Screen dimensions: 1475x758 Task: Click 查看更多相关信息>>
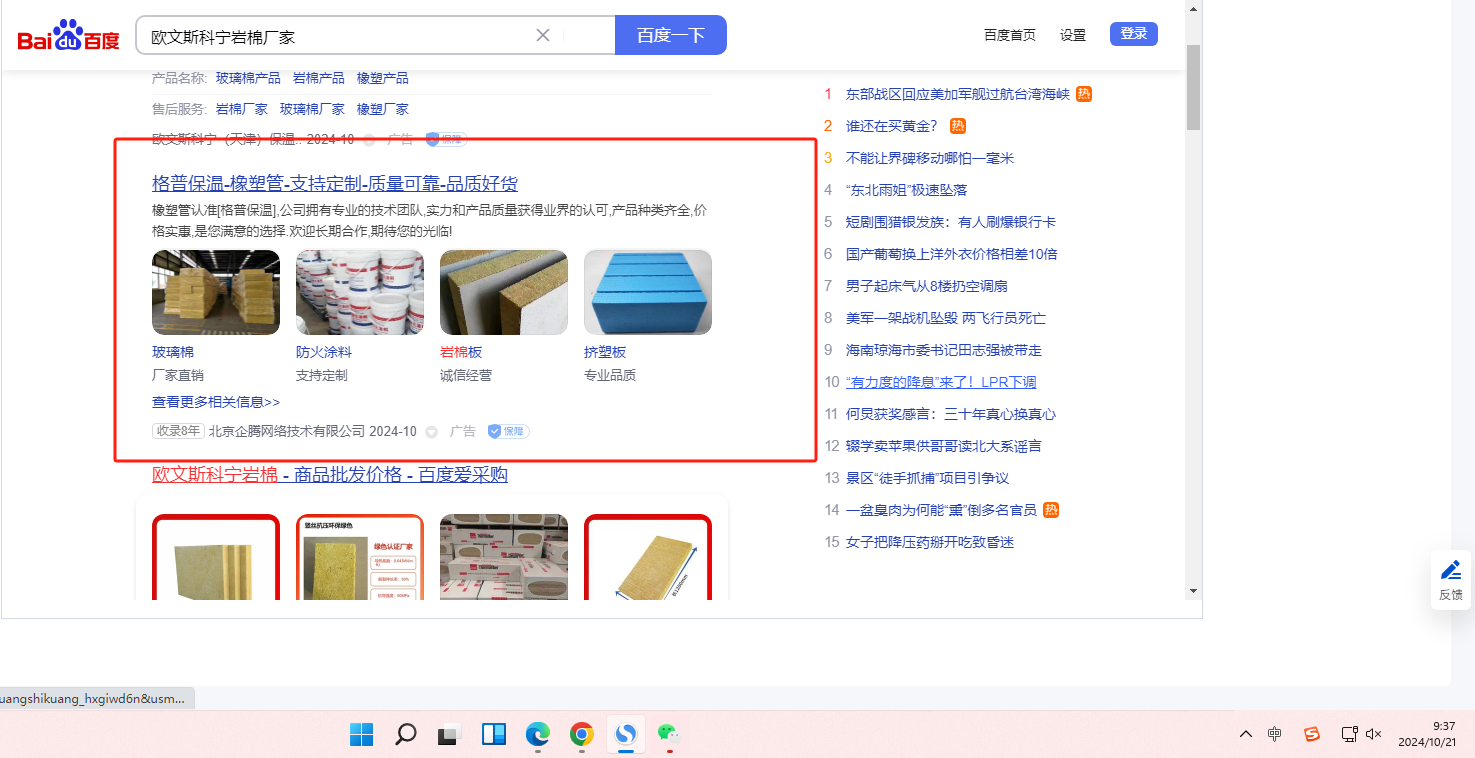coord(216,402)
